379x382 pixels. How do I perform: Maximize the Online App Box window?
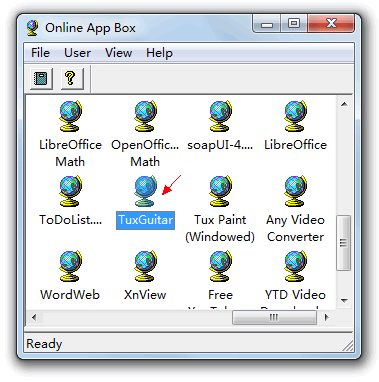click(x=294, y=24)
